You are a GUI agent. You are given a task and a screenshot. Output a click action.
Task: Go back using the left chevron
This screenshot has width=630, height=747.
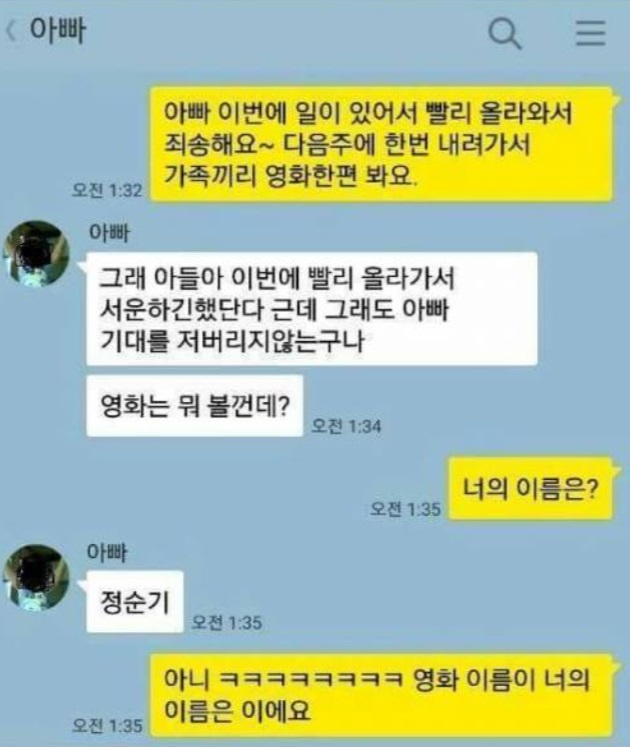point(10,31)
